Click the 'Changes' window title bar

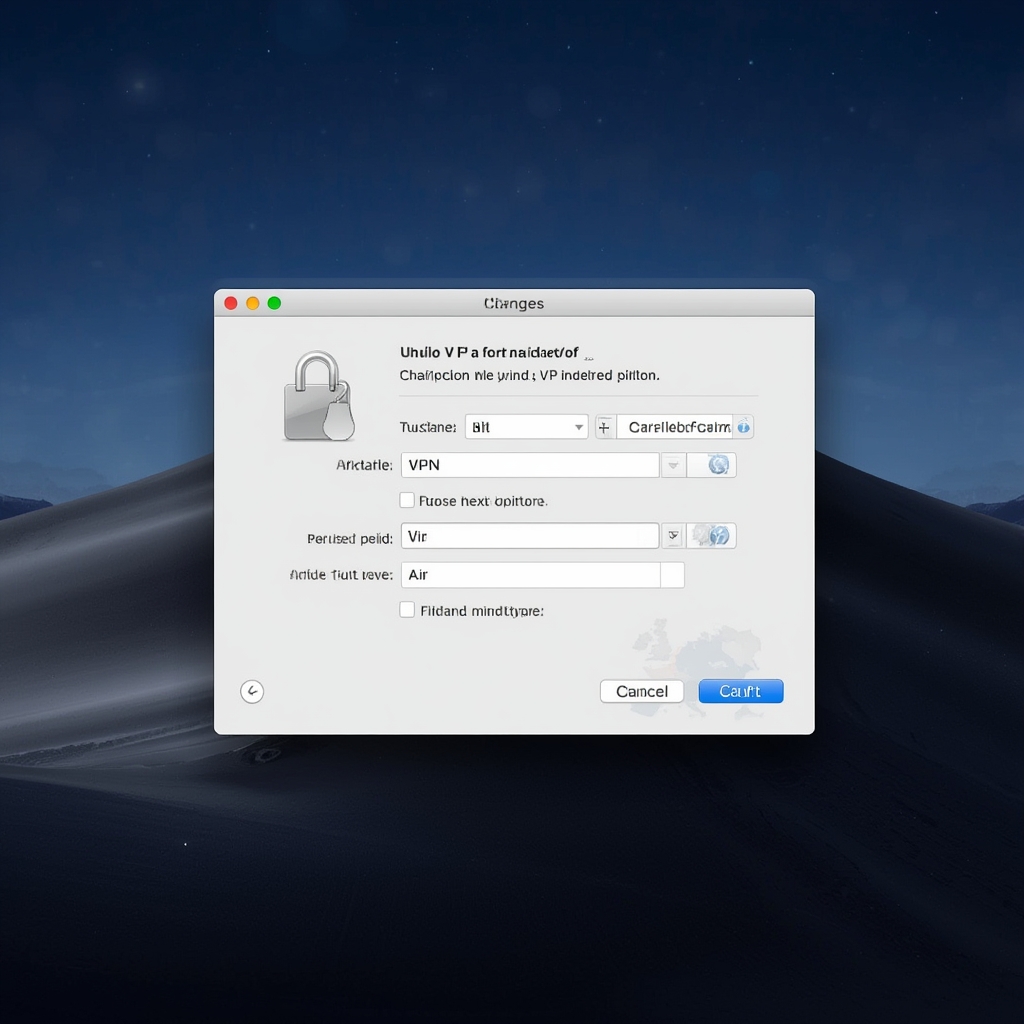click(513, 303)
